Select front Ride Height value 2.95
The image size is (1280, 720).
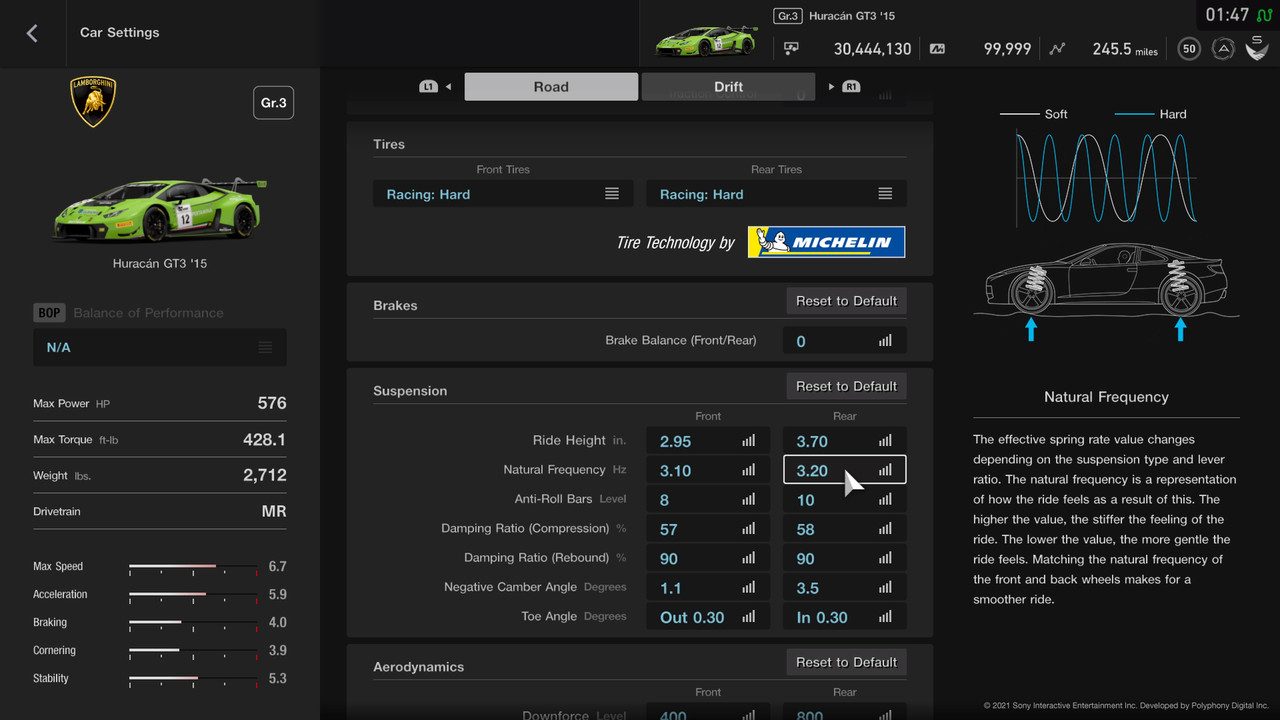(x=708, y=440)
